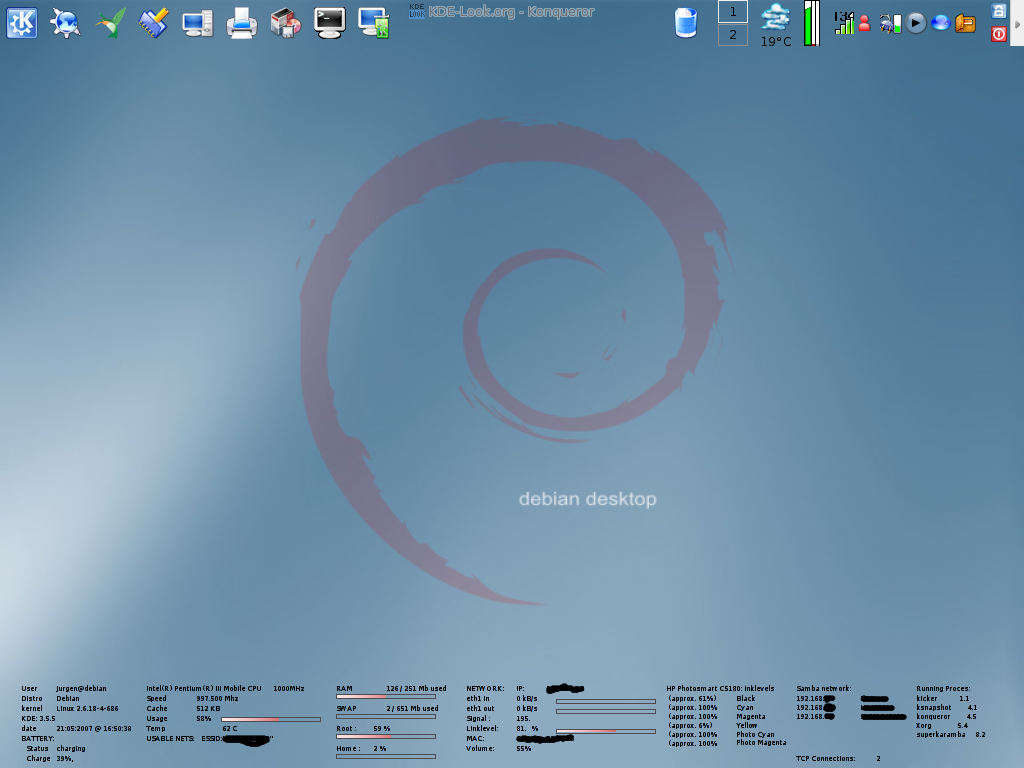Click the CPU Usage progress bar
Image resolution: width=1024 pixels, height=768 pixels.
tap(271, 719)
